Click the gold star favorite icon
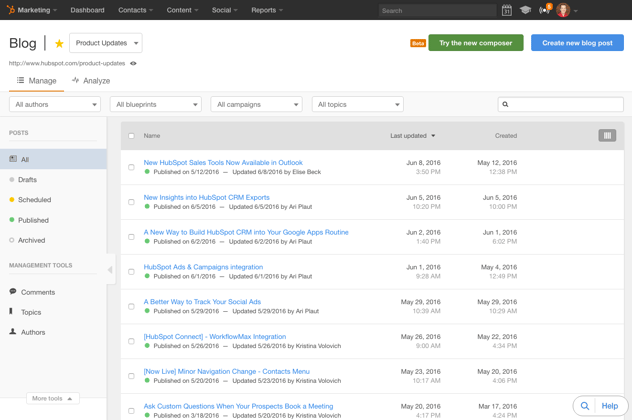632x420 pixels. coord(59,44)
